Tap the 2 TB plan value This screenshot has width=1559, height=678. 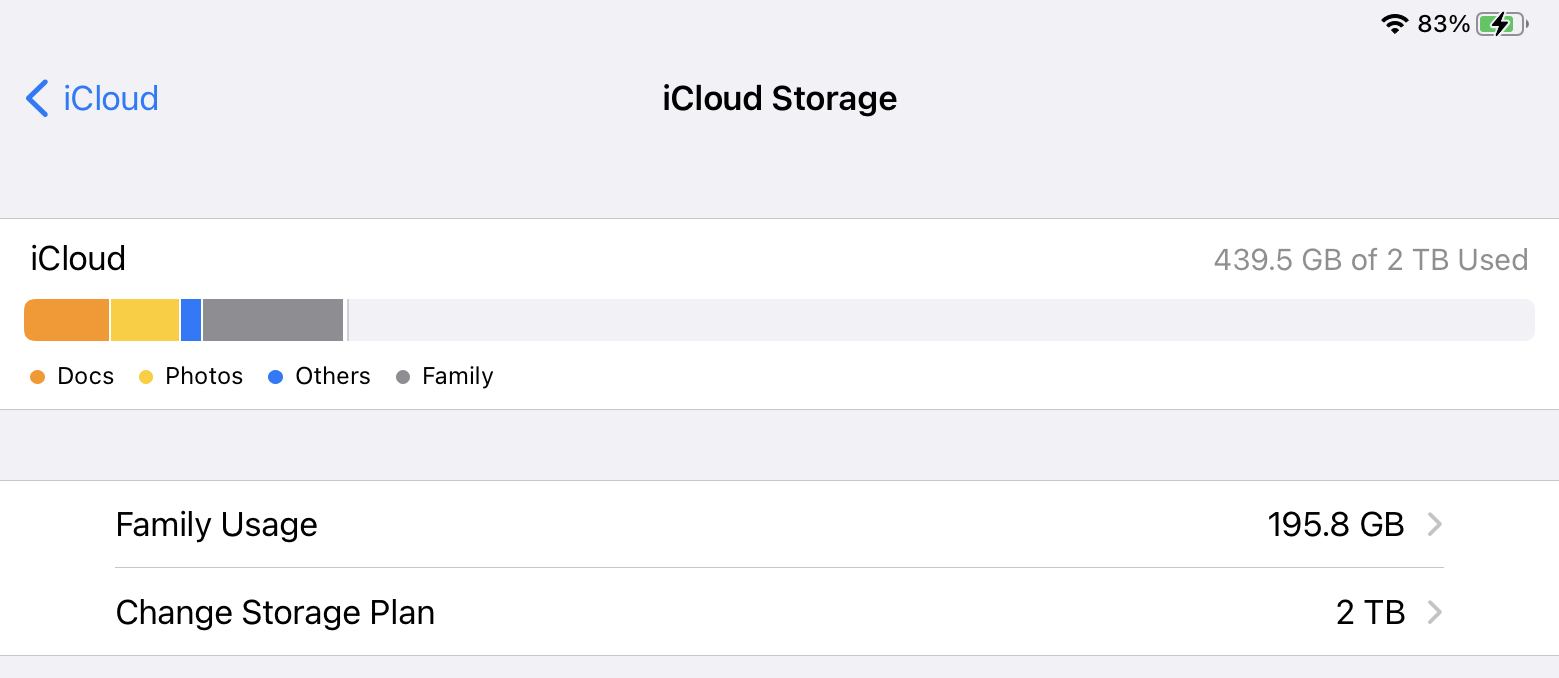[1370, 612]
